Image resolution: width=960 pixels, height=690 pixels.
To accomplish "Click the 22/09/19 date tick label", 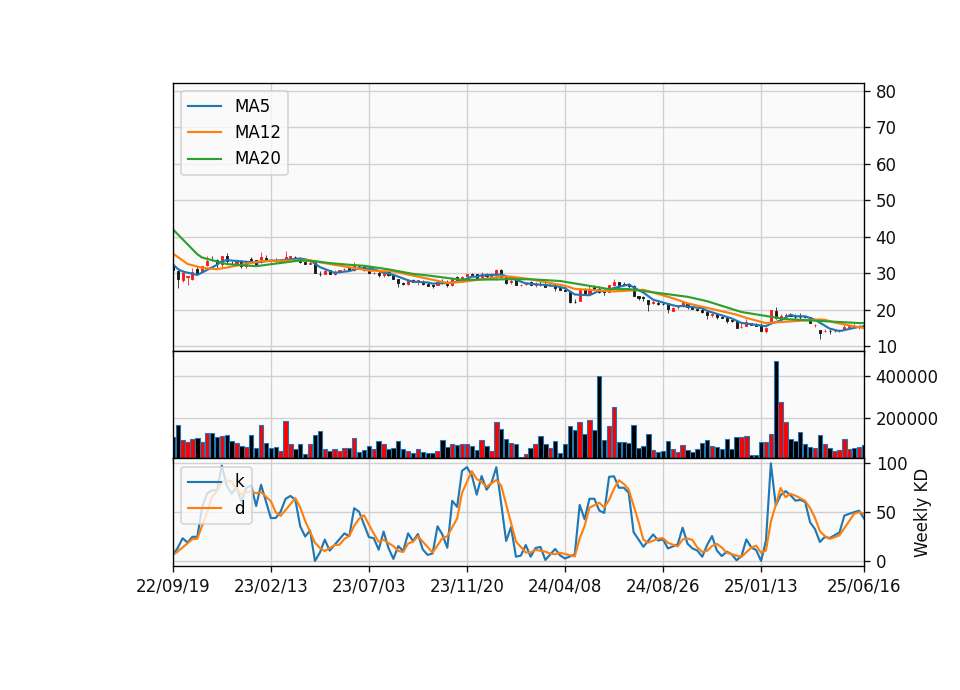I will 173,586.
